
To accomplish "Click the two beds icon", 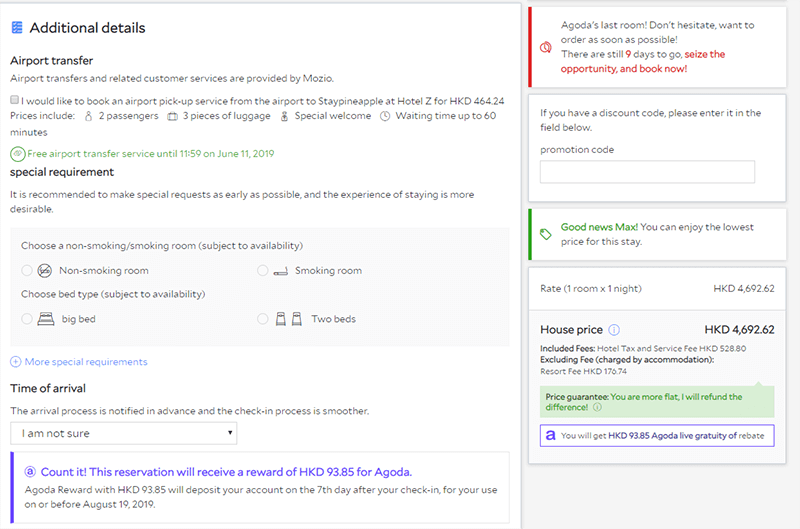I will click(289, 319).
